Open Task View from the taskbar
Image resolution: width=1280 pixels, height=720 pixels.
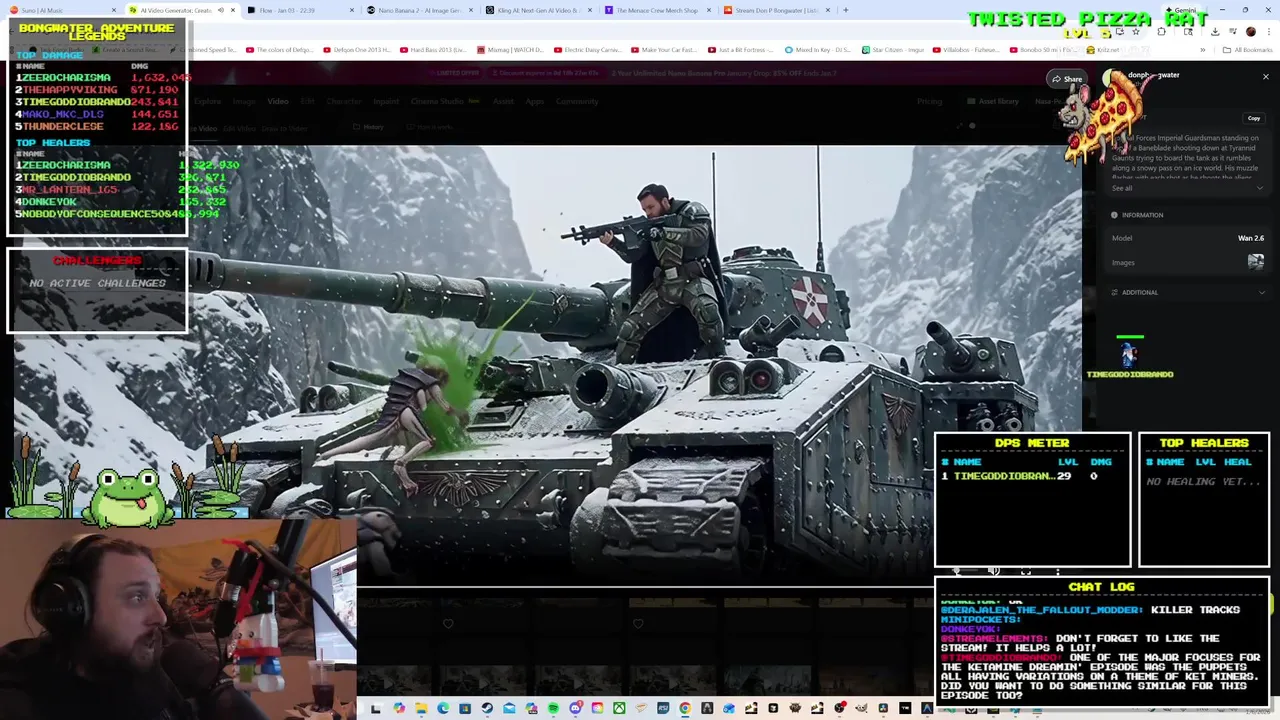[x=376, y=708]
